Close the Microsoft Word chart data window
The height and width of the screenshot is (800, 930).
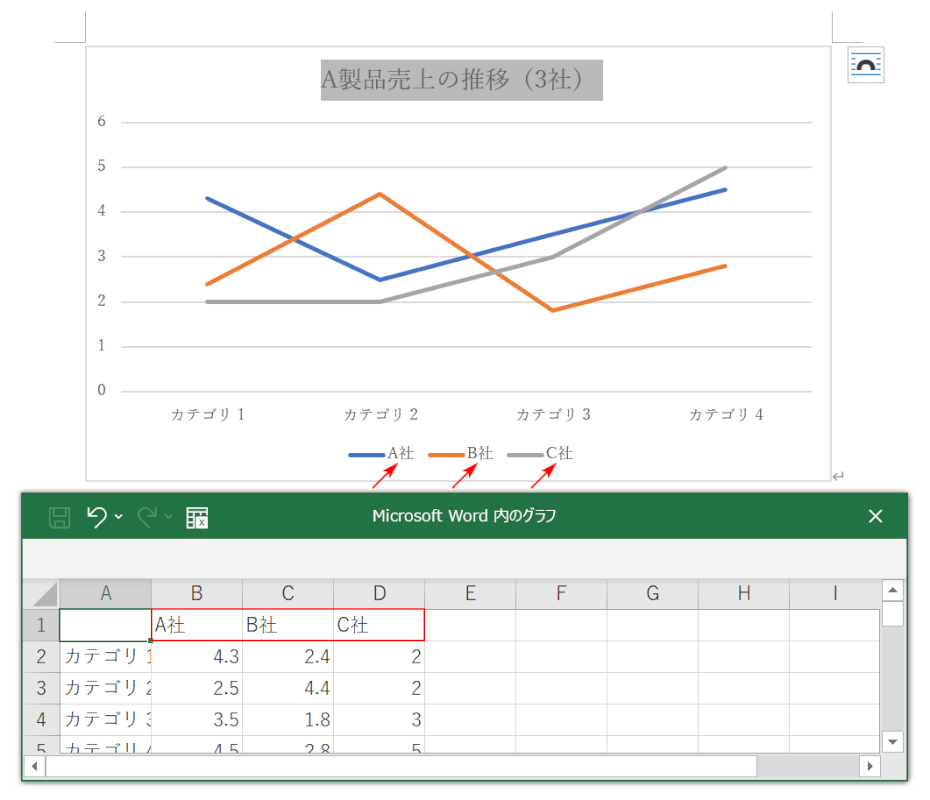(x=875, y=516)
